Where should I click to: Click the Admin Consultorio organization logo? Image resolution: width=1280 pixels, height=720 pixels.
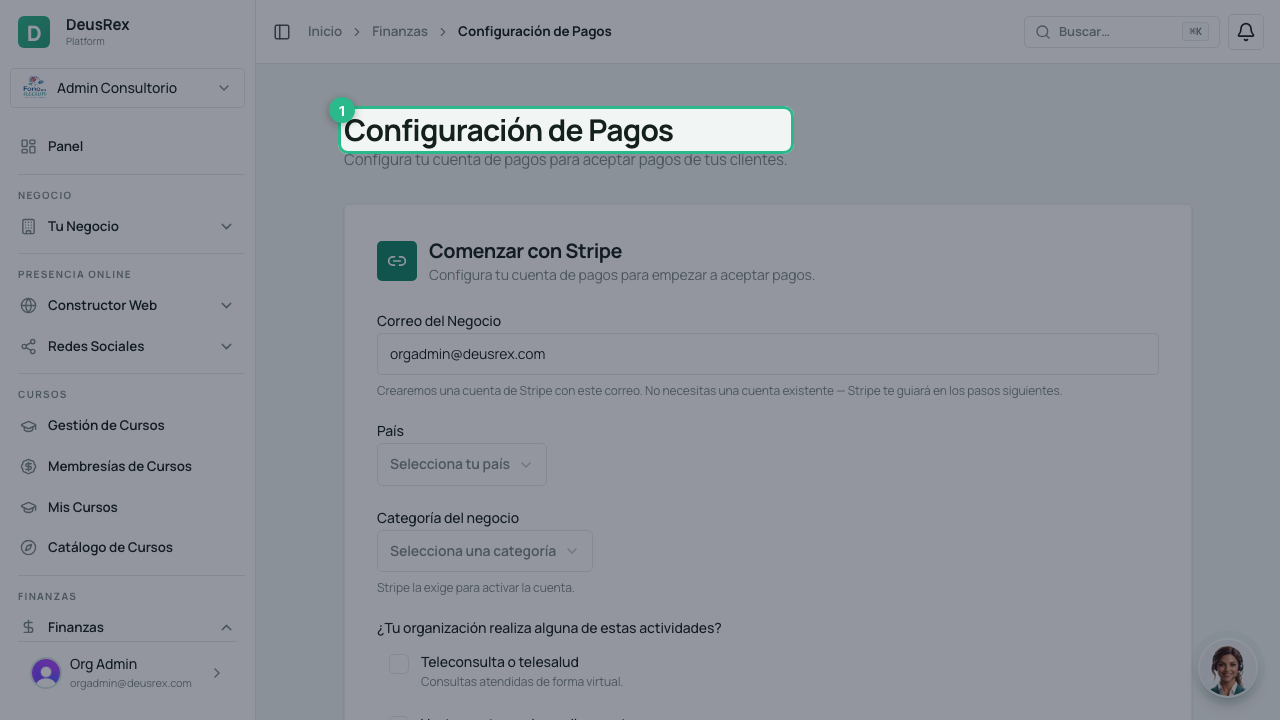pos(35,88)
